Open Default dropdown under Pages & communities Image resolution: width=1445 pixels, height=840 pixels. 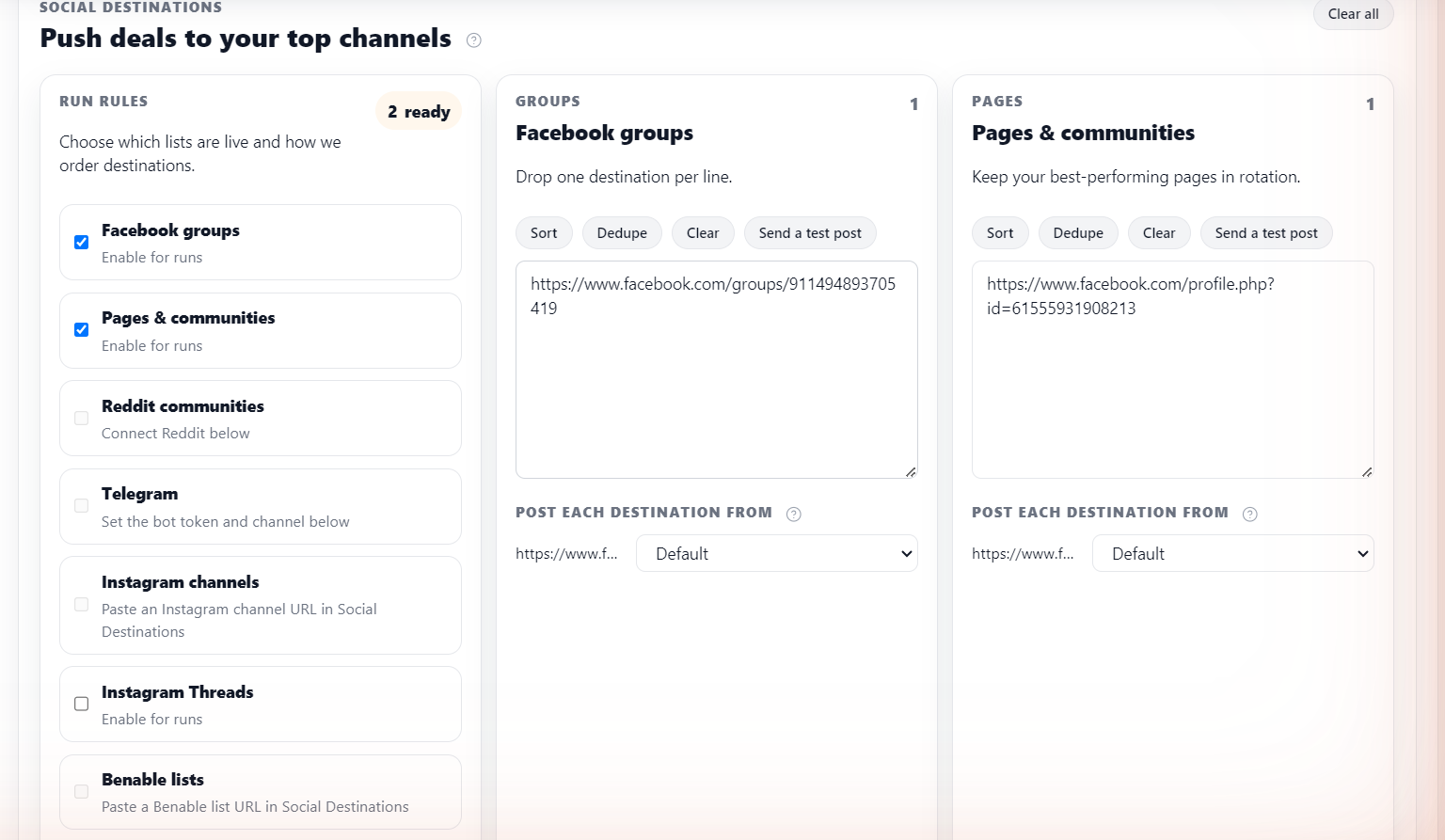pyautogui.click(x=1233, y=553)
